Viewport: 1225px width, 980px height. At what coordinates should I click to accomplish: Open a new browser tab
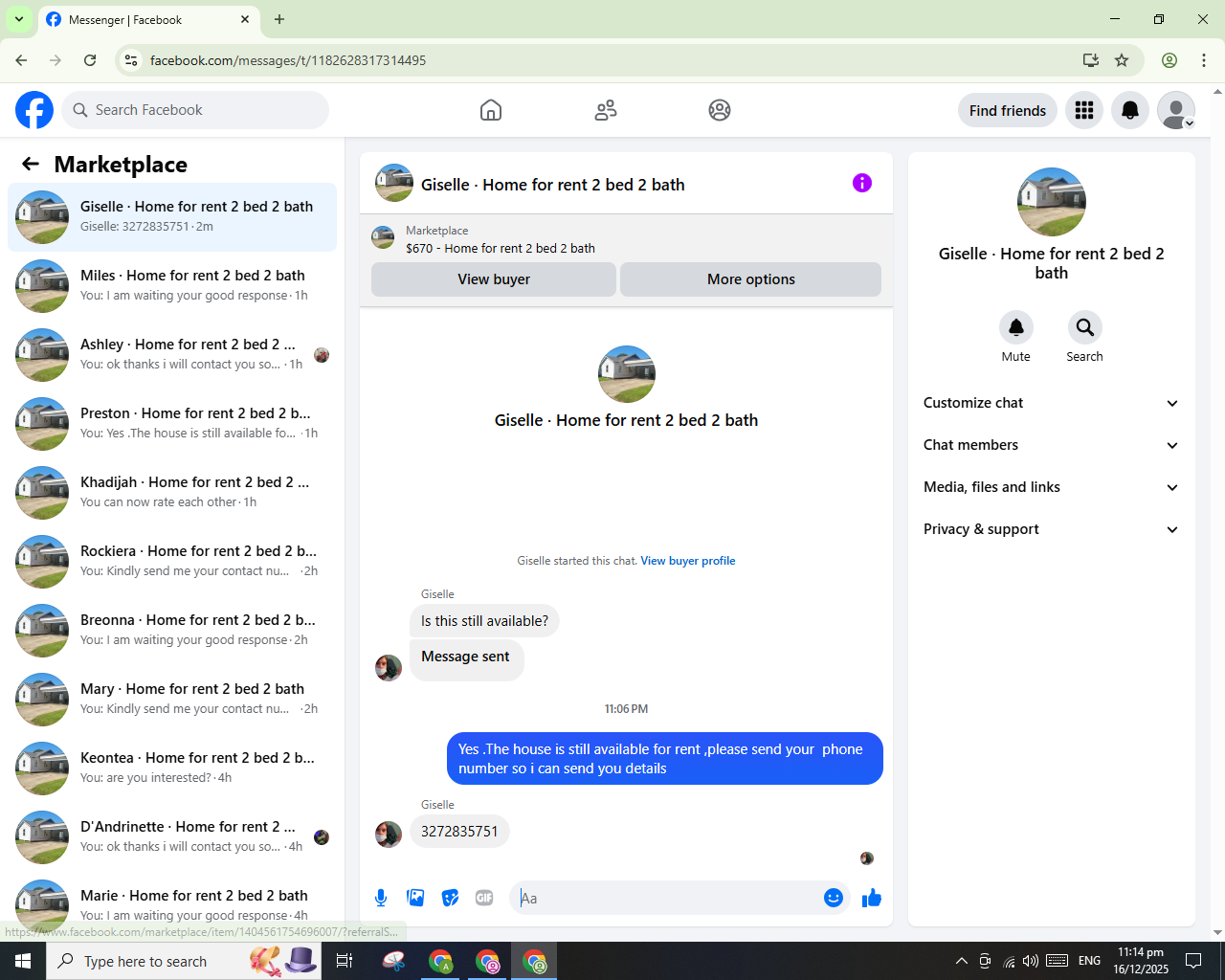(x=279, y=19)
